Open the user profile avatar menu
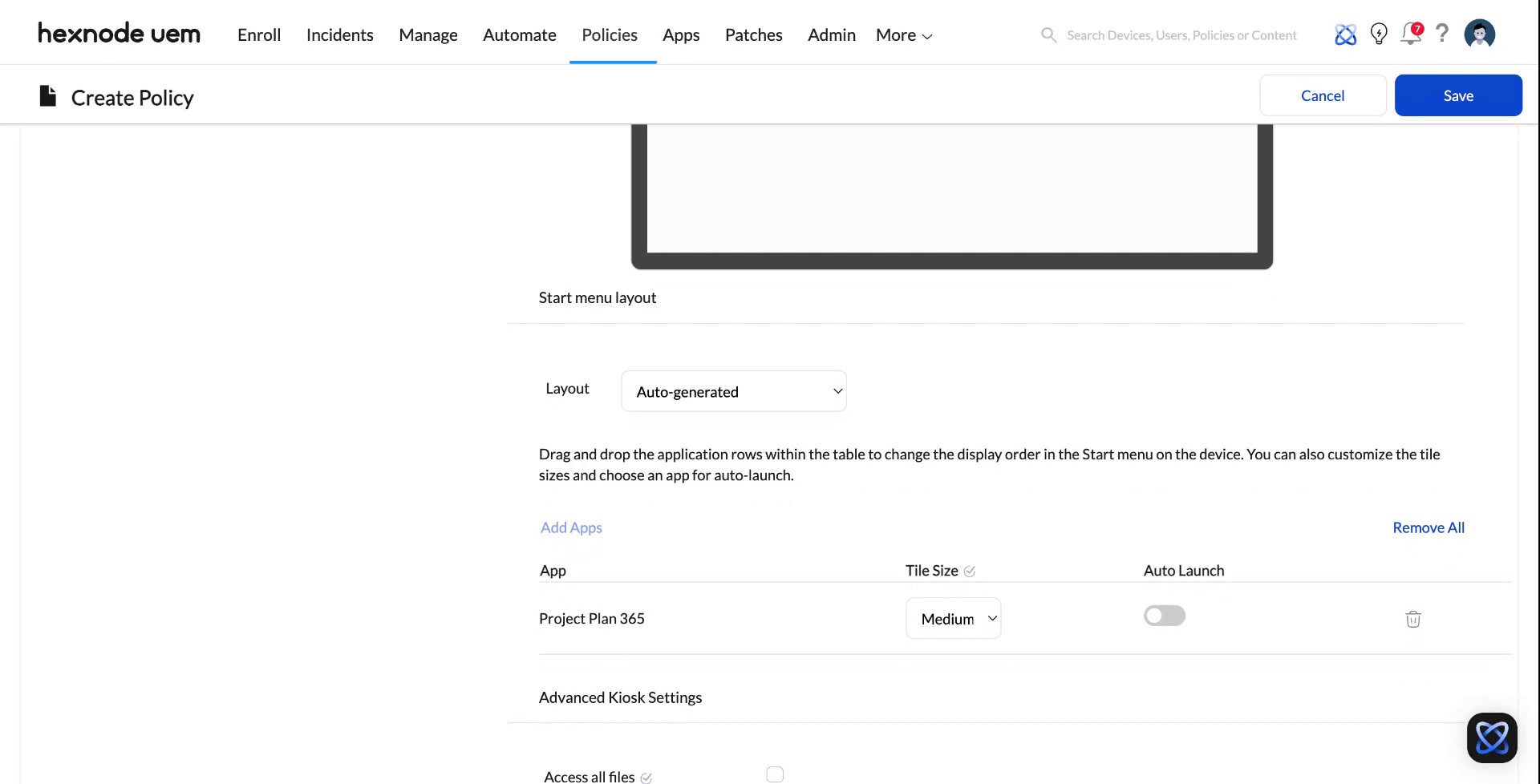Screen dimensions: 1540x784 click(1479, 34)
